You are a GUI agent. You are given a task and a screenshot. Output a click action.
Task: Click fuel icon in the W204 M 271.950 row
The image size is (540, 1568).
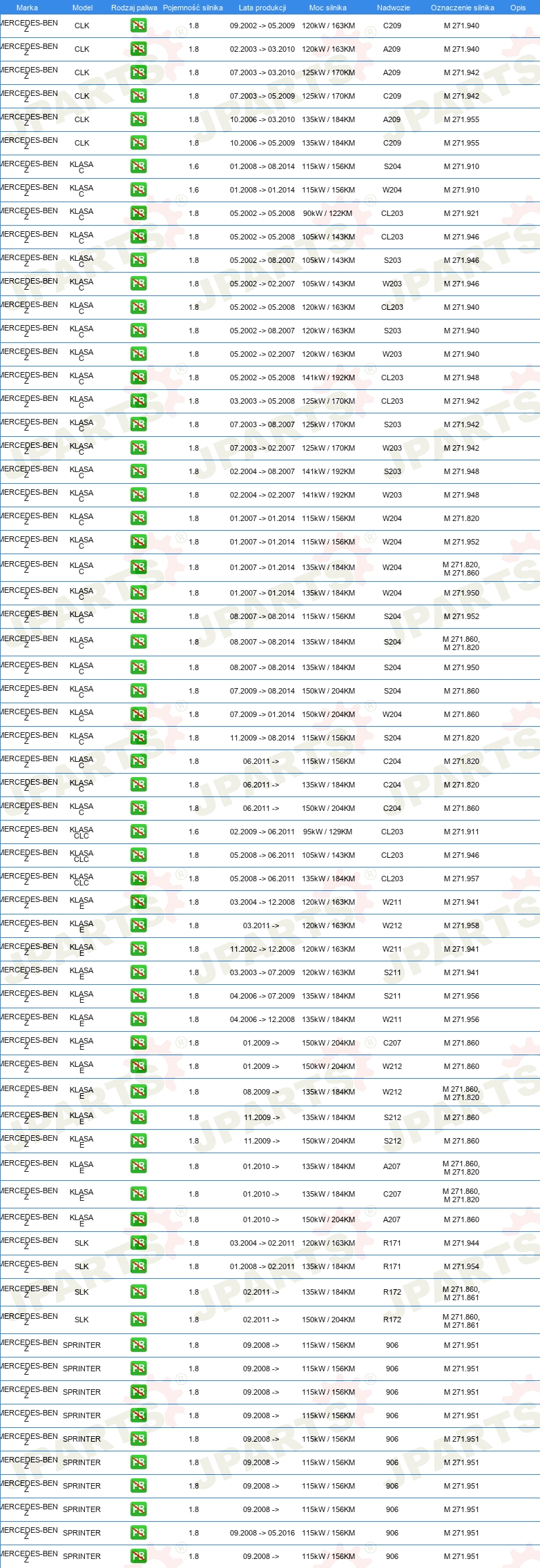point(139,593)
